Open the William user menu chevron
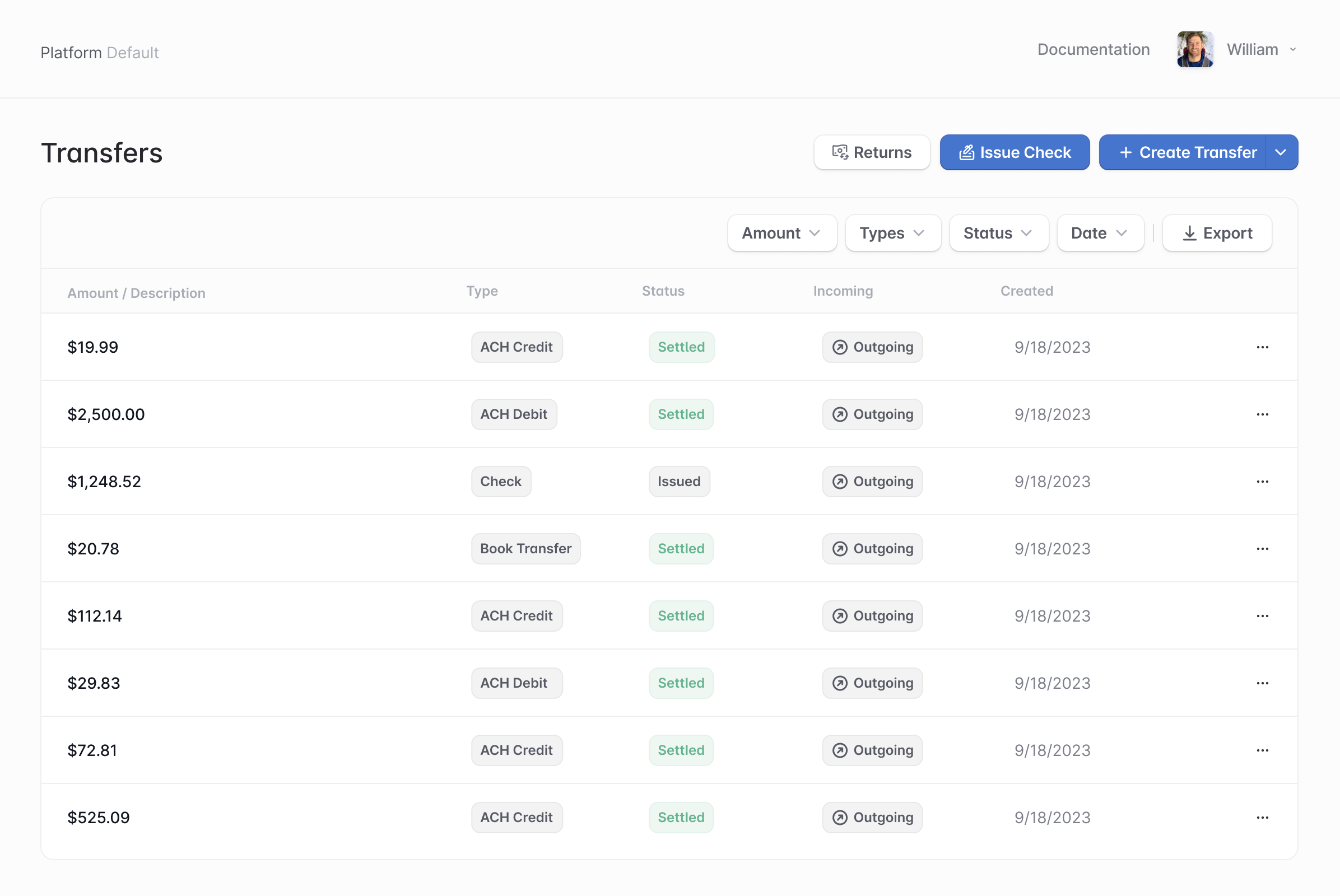Screen dimensions: 1340x896 [x=1293, y=50]
